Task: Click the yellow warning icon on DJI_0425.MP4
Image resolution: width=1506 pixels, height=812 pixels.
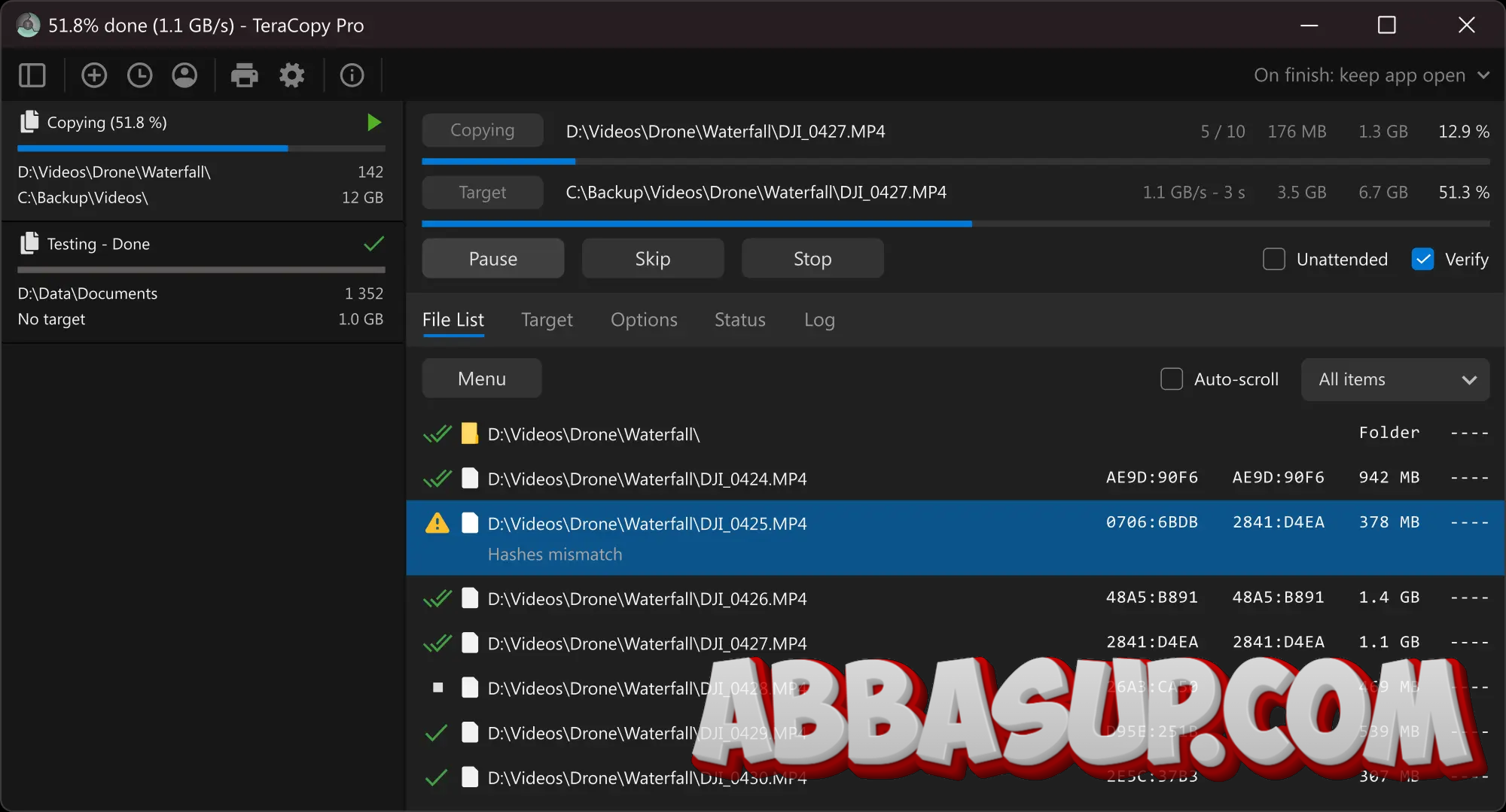Action: pyautogui.click(x=437, y=523)
